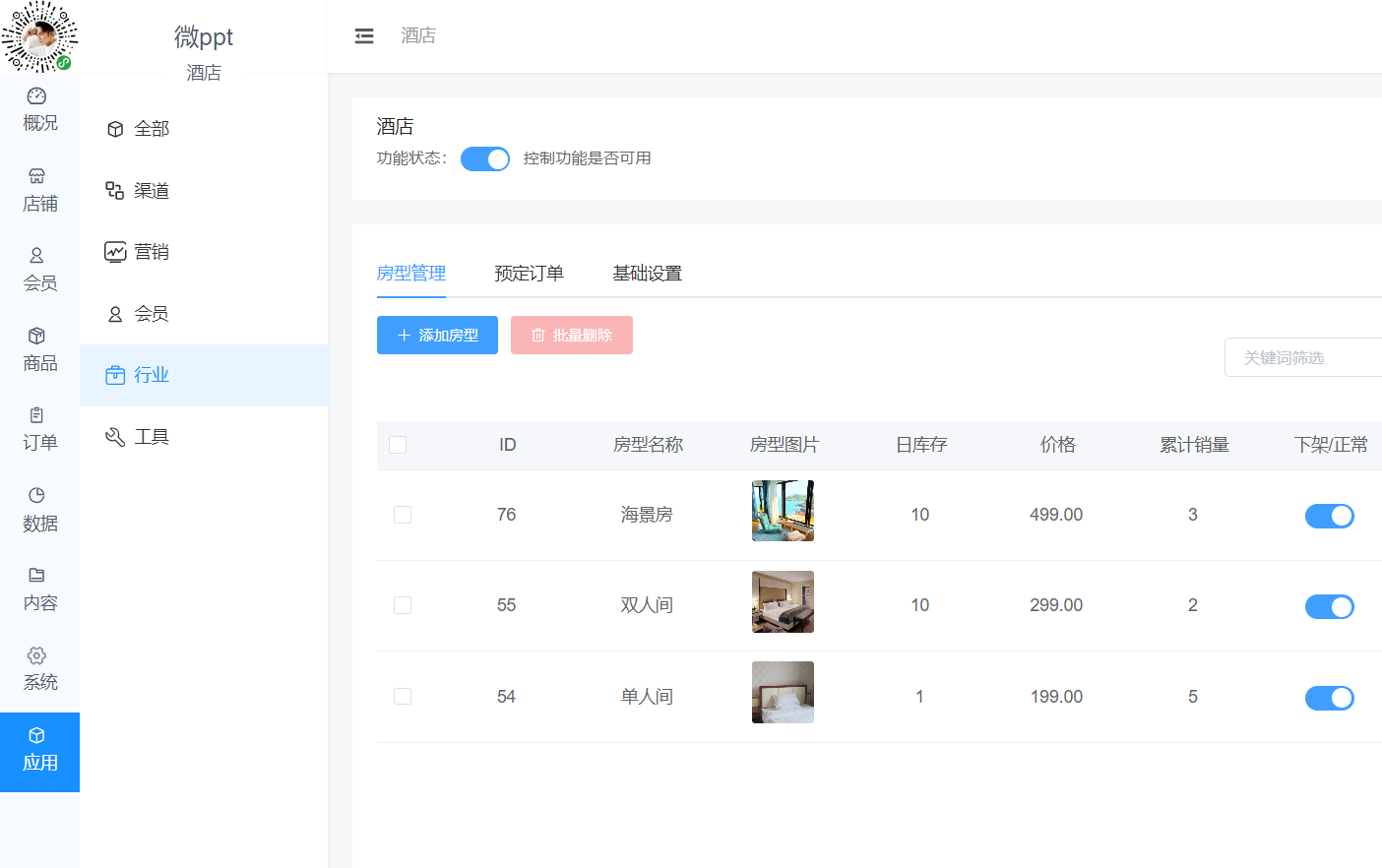Open the 内容 content section
1382x868 pixels.
click(39, 590)
